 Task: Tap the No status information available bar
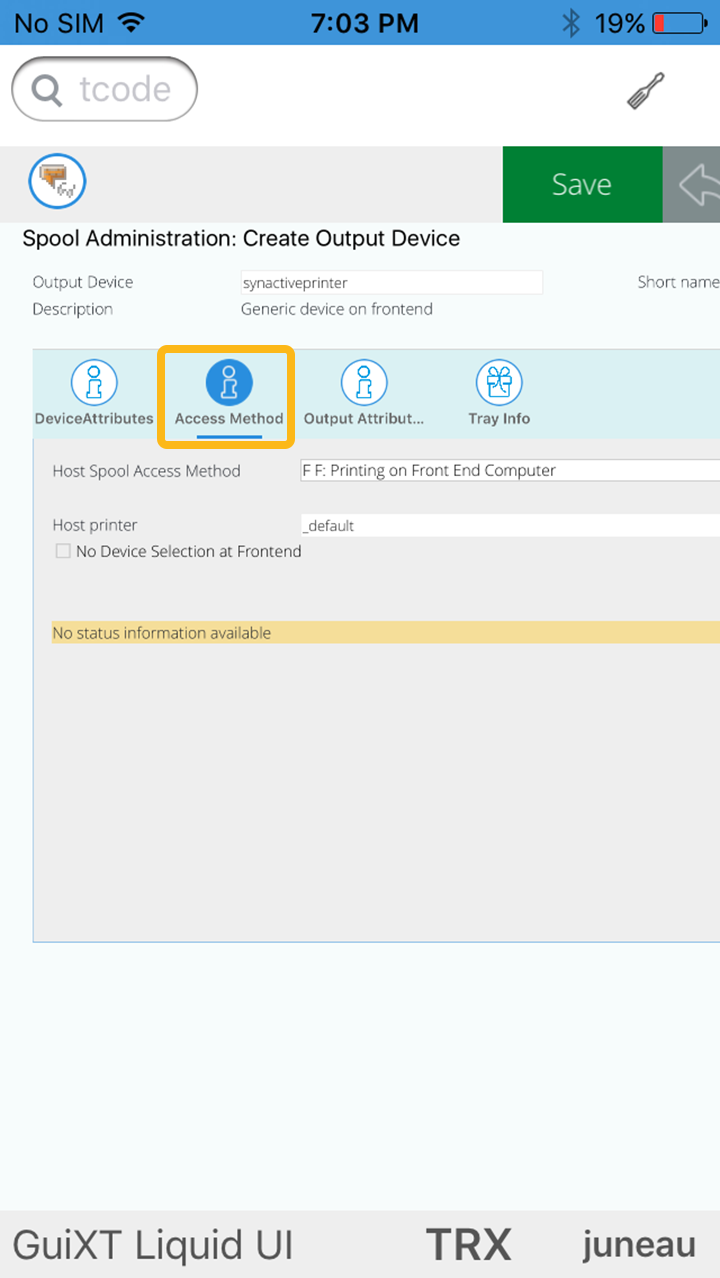pos(385,633)
